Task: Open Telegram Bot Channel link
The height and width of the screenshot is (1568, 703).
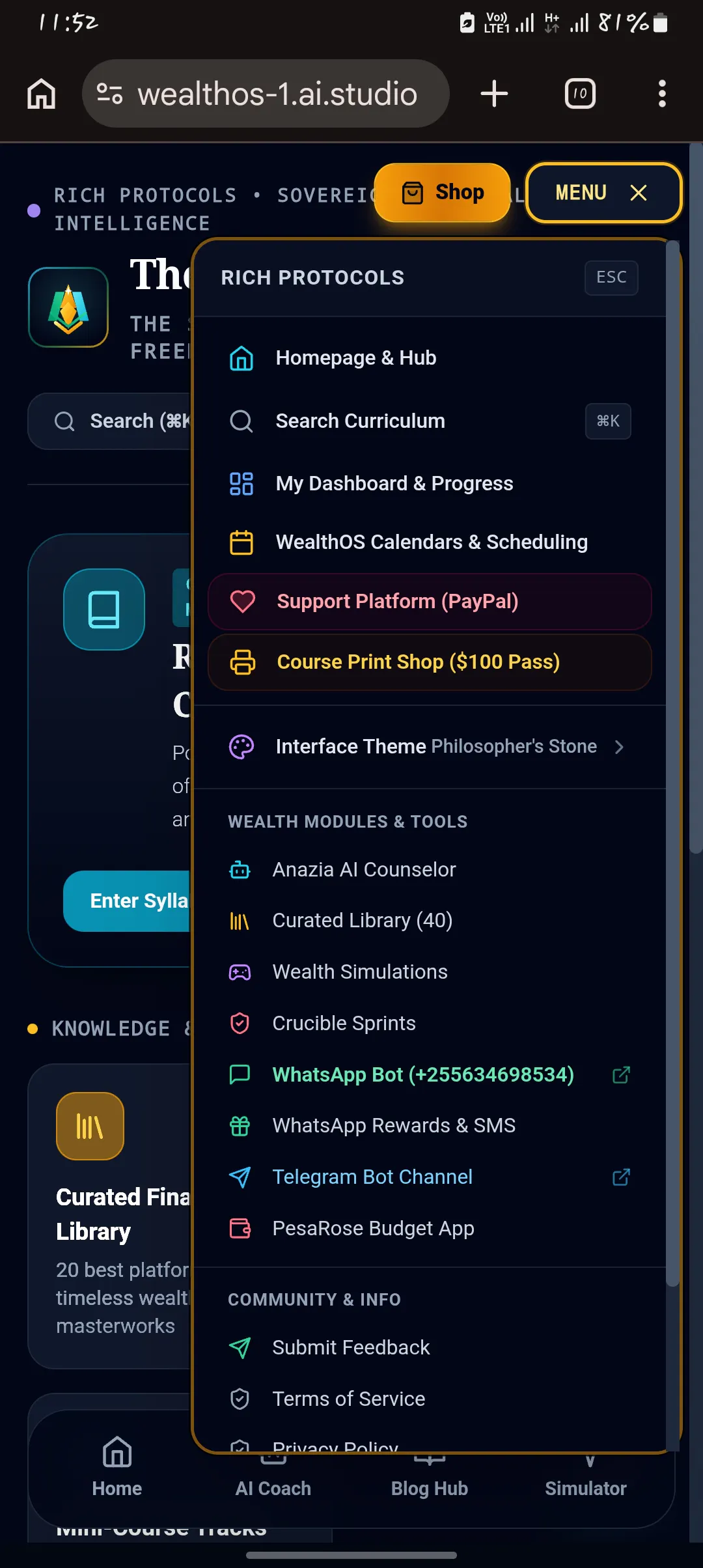Action: pyautogui.click(x=430, y=1177)
